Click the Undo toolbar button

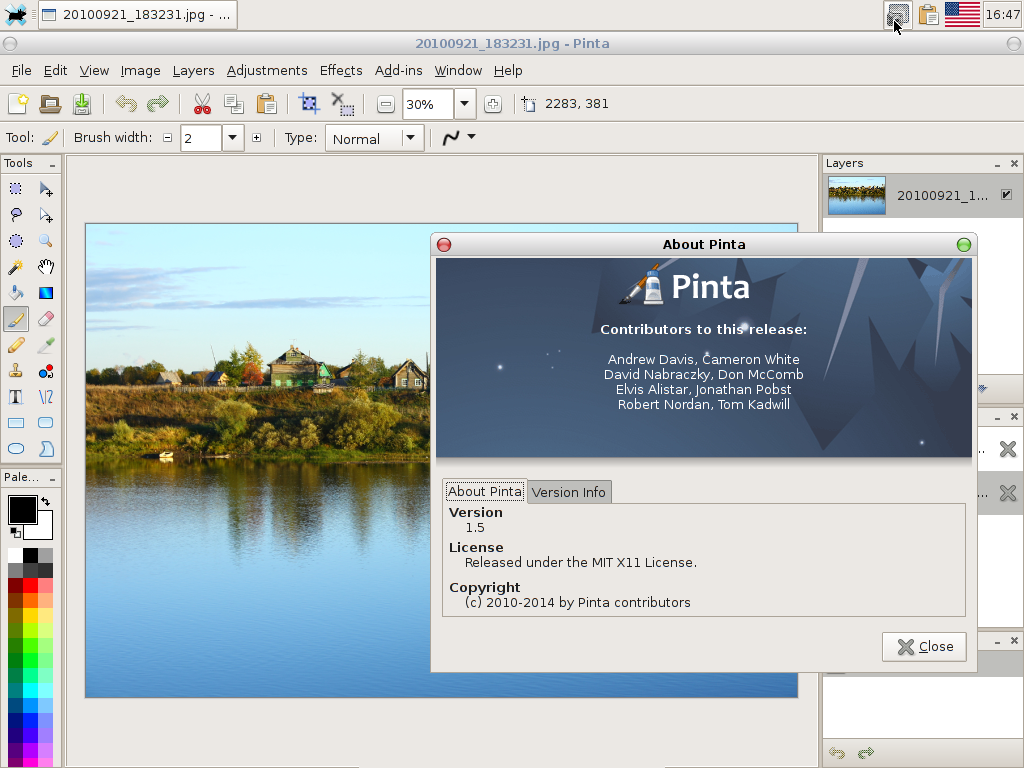[x=126, y=104]
